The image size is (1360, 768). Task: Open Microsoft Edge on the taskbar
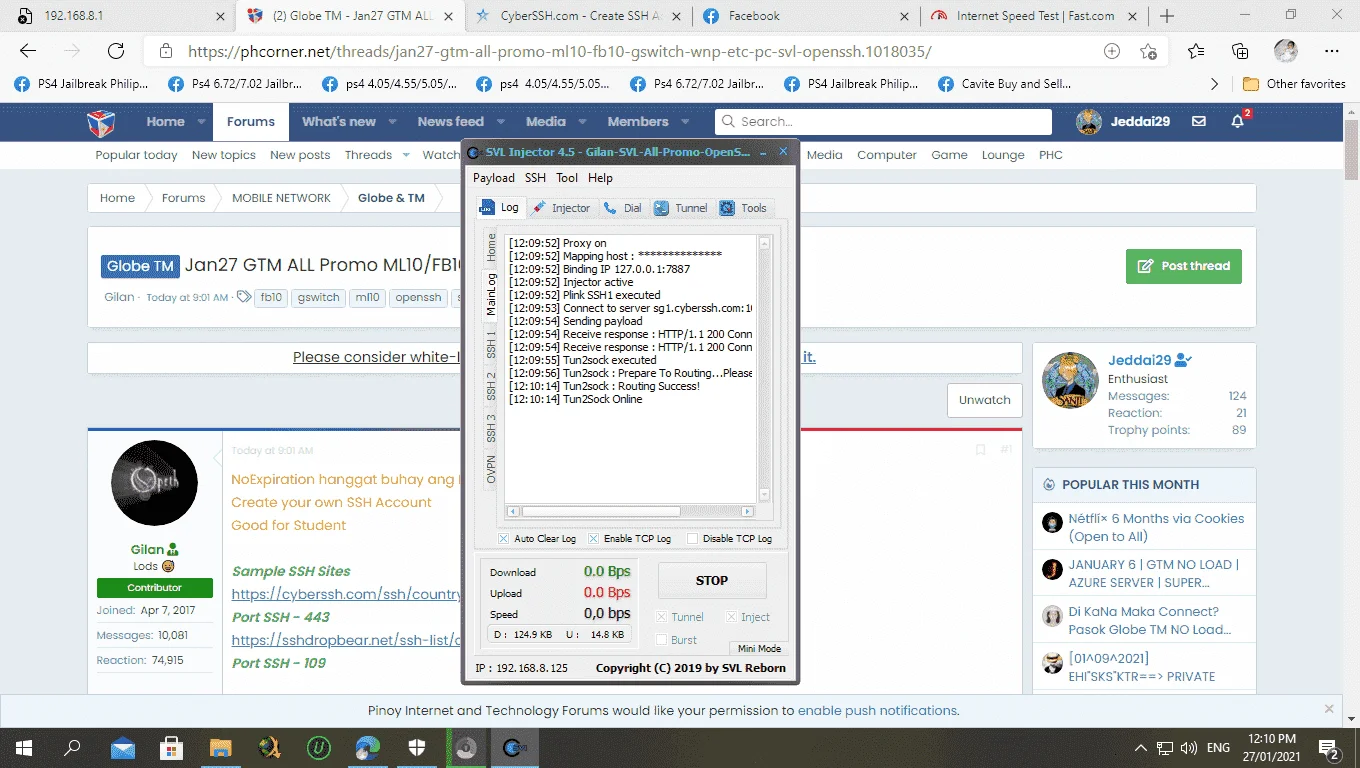point(368,748)
